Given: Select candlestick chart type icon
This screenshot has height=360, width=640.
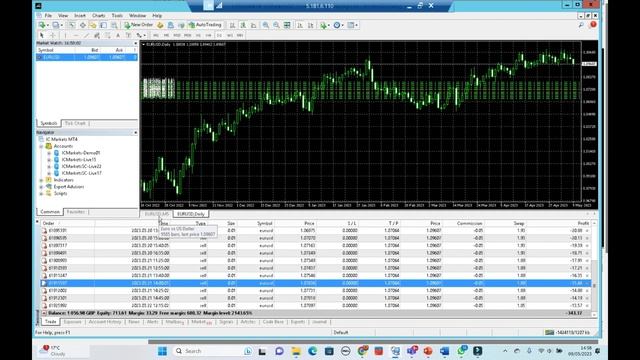Looking at the screenshot, I should (x=243, y=25).
